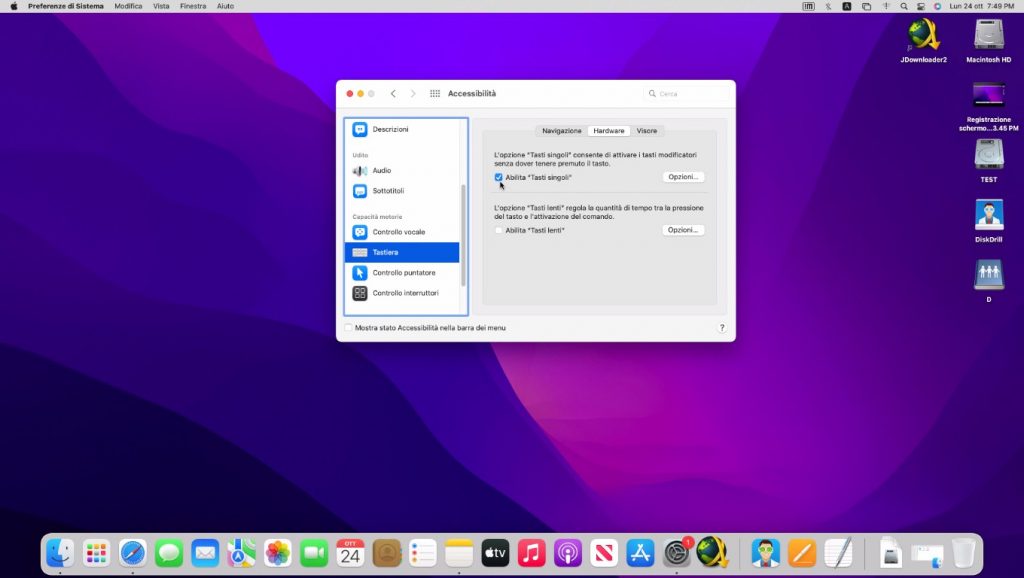Click the Cerca search field
Screen dimensions: 1024x578
[x=690, y=94]
